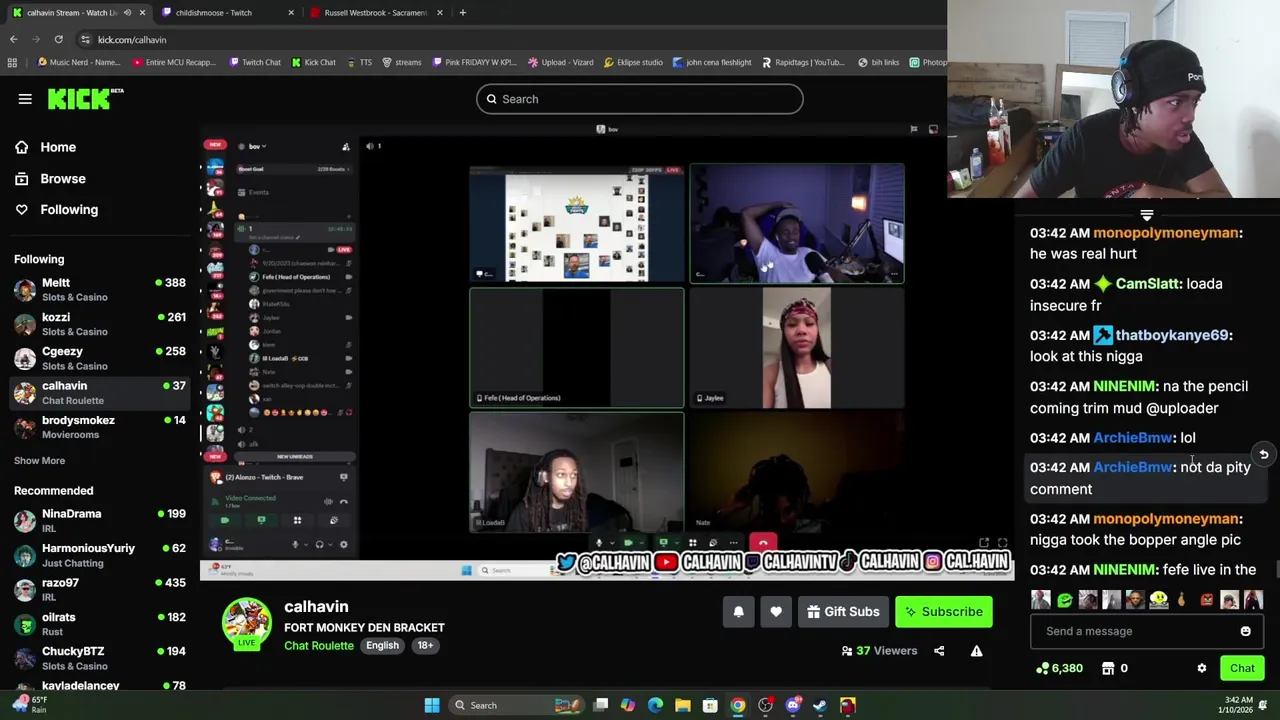Open Microsoft Edge from taskbar
This screenshot has height=720, width=1280.
(x=655, y=706)
